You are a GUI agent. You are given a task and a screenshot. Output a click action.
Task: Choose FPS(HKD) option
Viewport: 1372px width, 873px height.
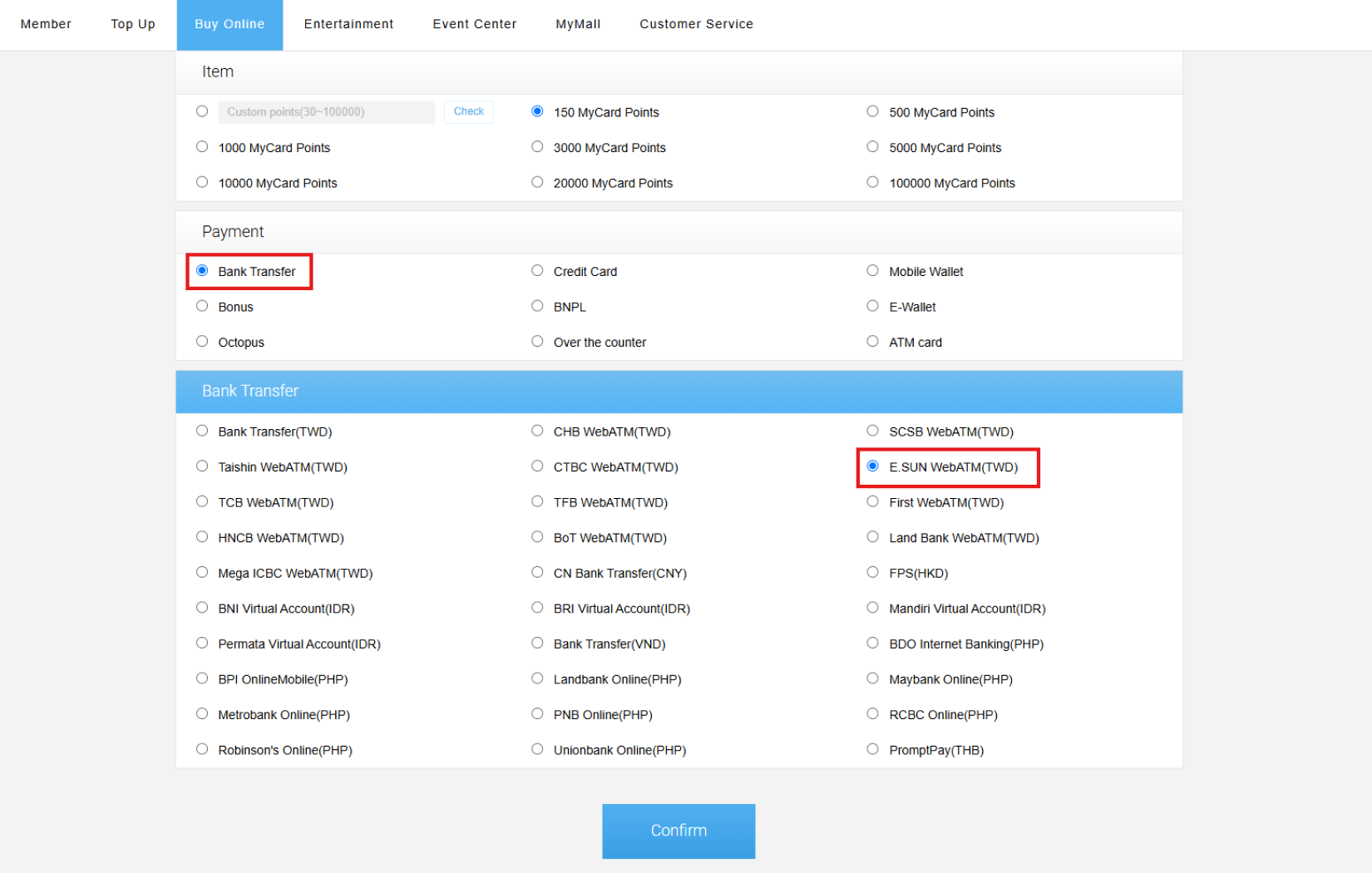pyautogui.click(x=872, y=572)
